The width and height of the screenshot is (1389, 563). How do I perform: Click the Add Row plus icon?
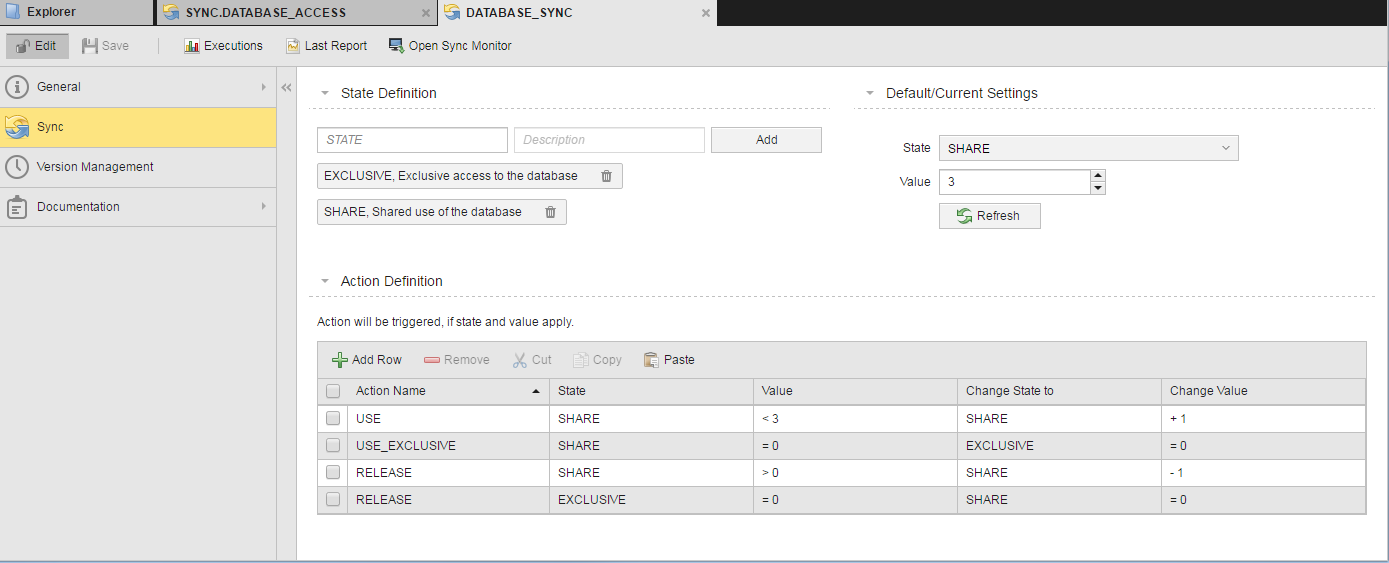340,360
